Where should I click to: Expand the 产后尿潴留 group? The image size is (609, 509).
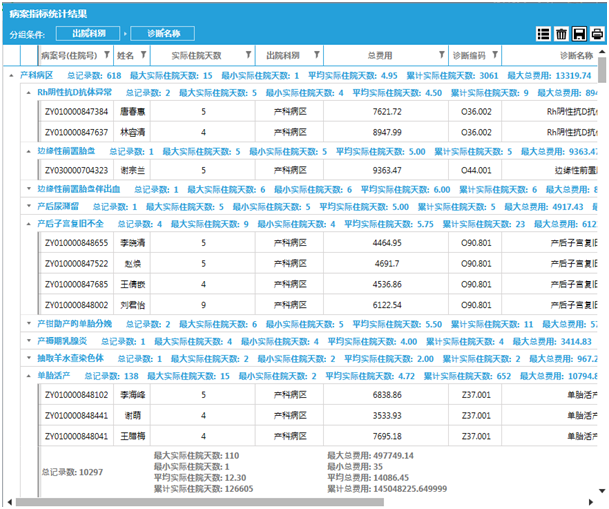(29, 206)
